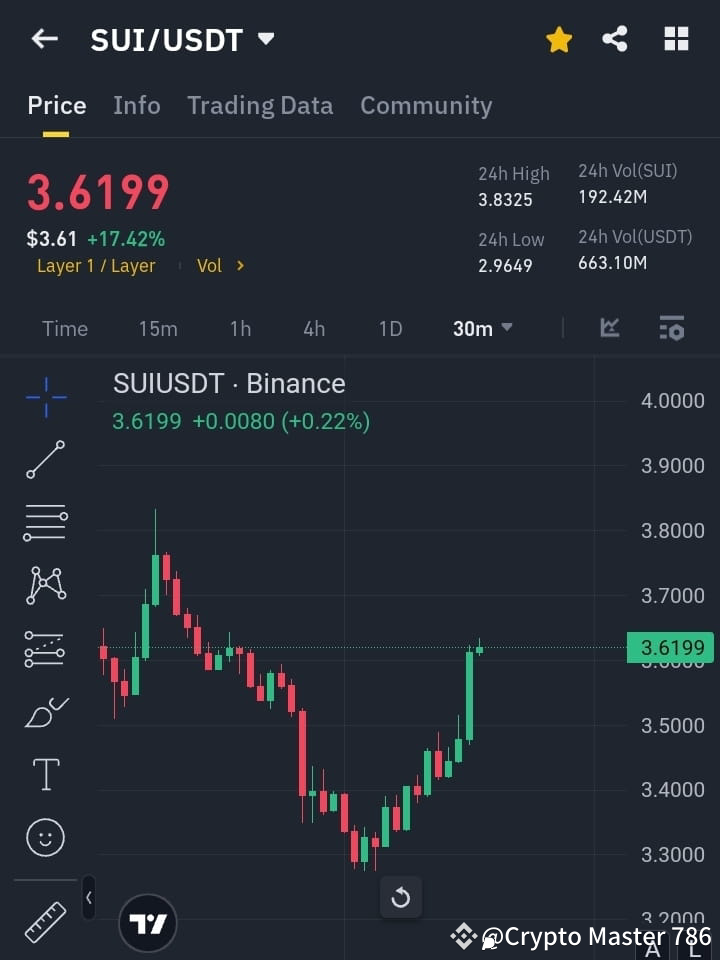The height and width of the screenshot is (960, 720).
Task: Click the 24h High value 3.8325
Action: (505, 200)
